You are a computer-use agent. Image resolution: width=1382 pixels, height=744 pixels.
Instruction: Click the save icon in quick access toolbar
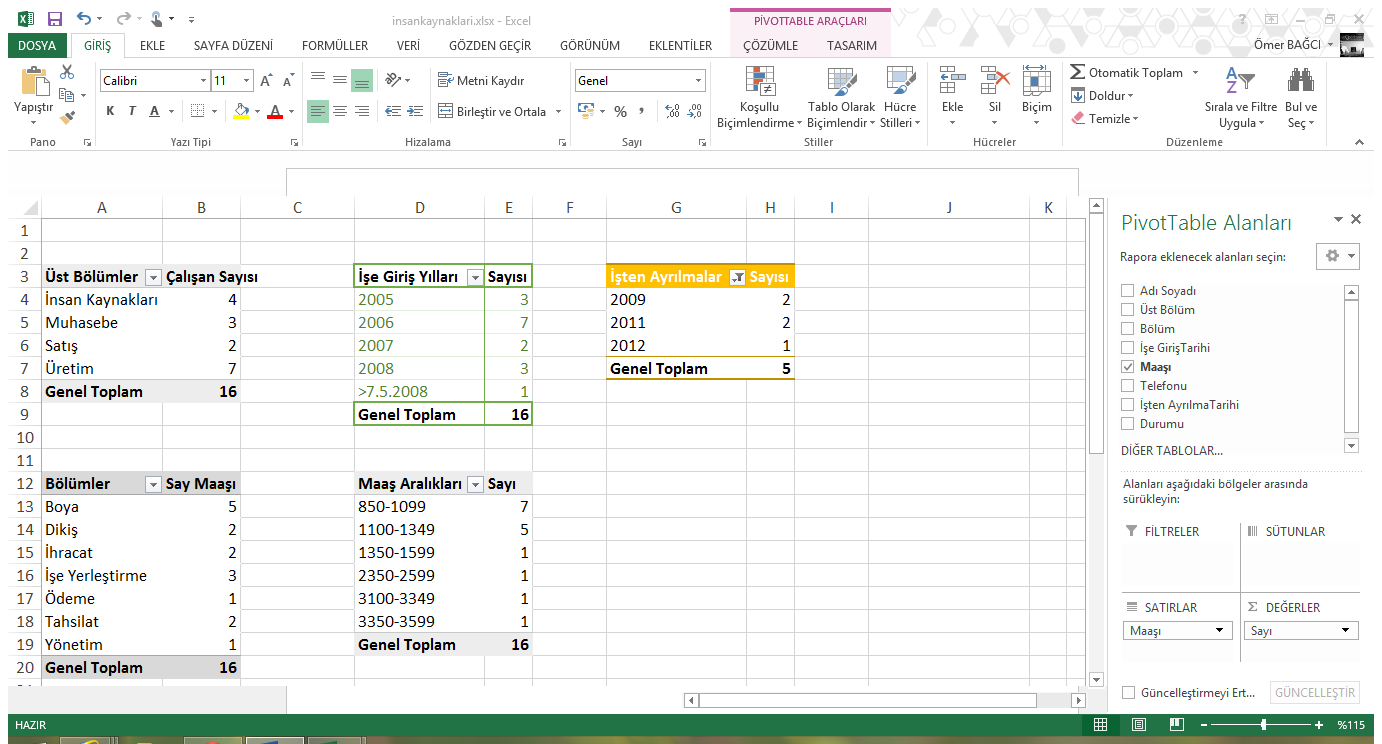(54, 19)
